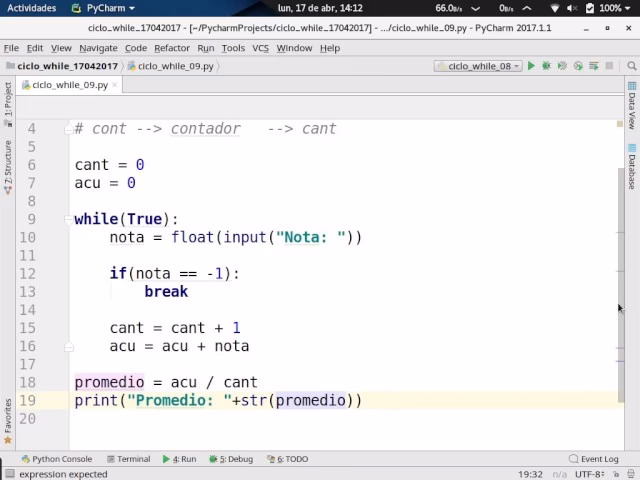
Task: Click the 66.0 B/s network speed indicator
Action: point(449,8)
